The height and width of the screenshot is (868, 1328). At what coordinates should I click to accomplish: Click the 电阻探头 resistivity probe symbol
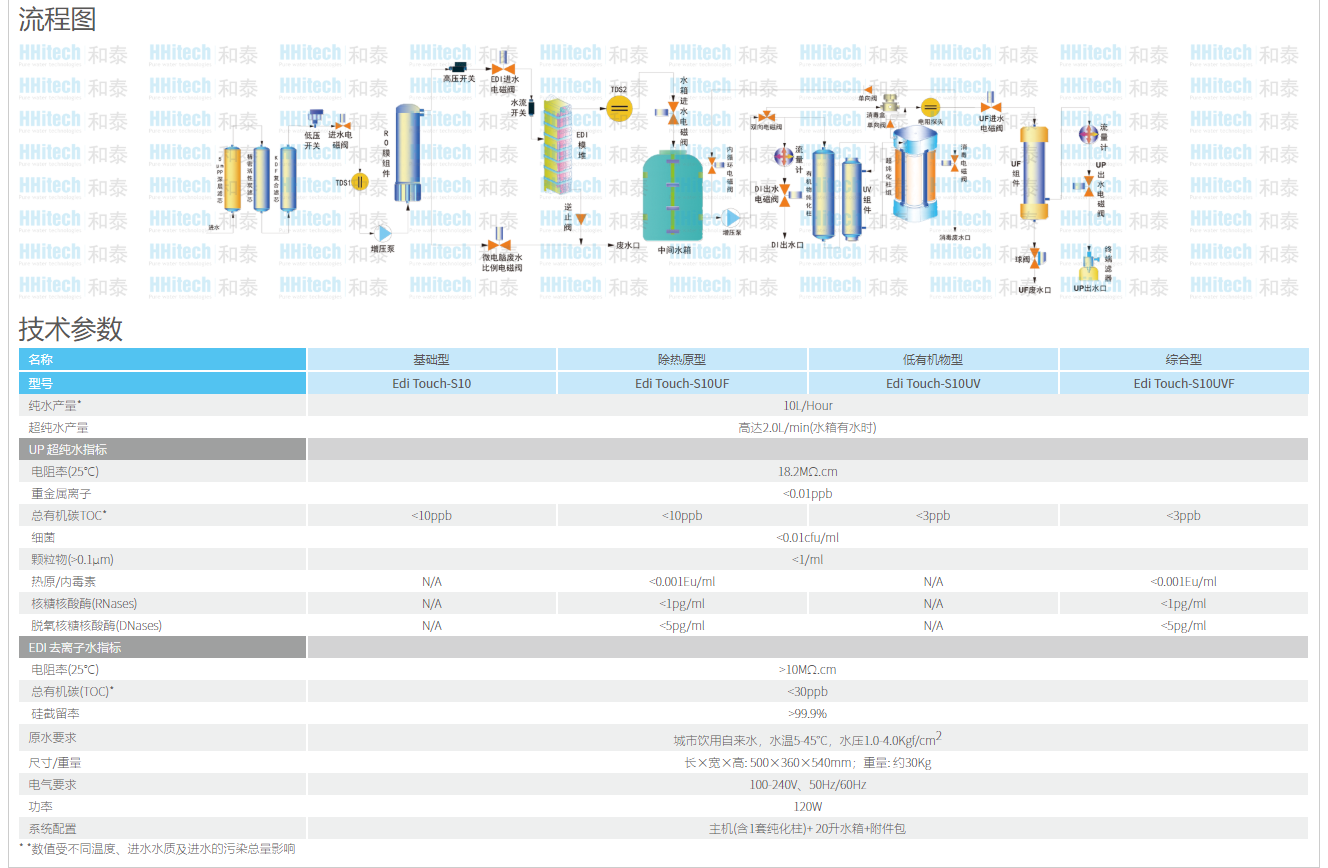(x=930, y=107)
